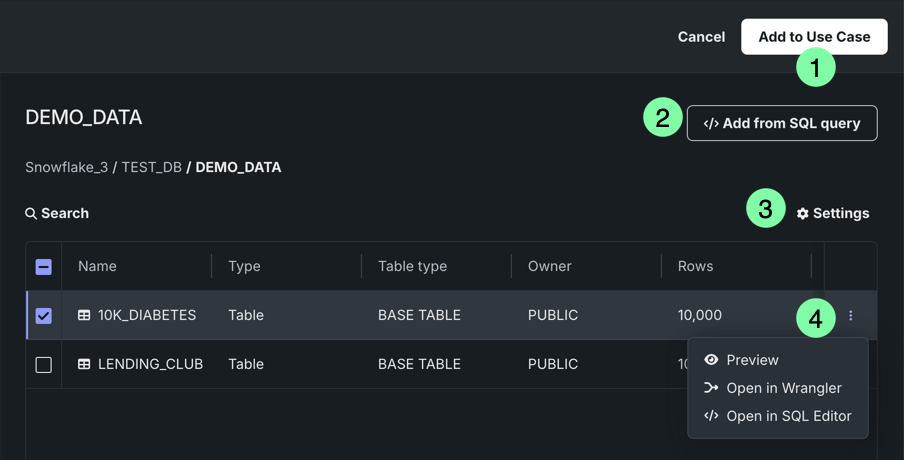Select Open in SQL Editor option
Screen dimensions: 904x460
(x=788, y=416)
